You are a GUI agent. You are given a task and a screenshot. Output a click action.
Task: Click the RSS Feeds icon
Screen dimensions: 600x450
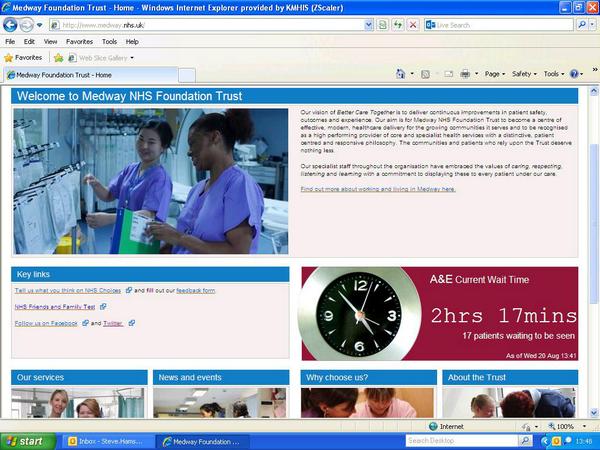click(425, 74)
